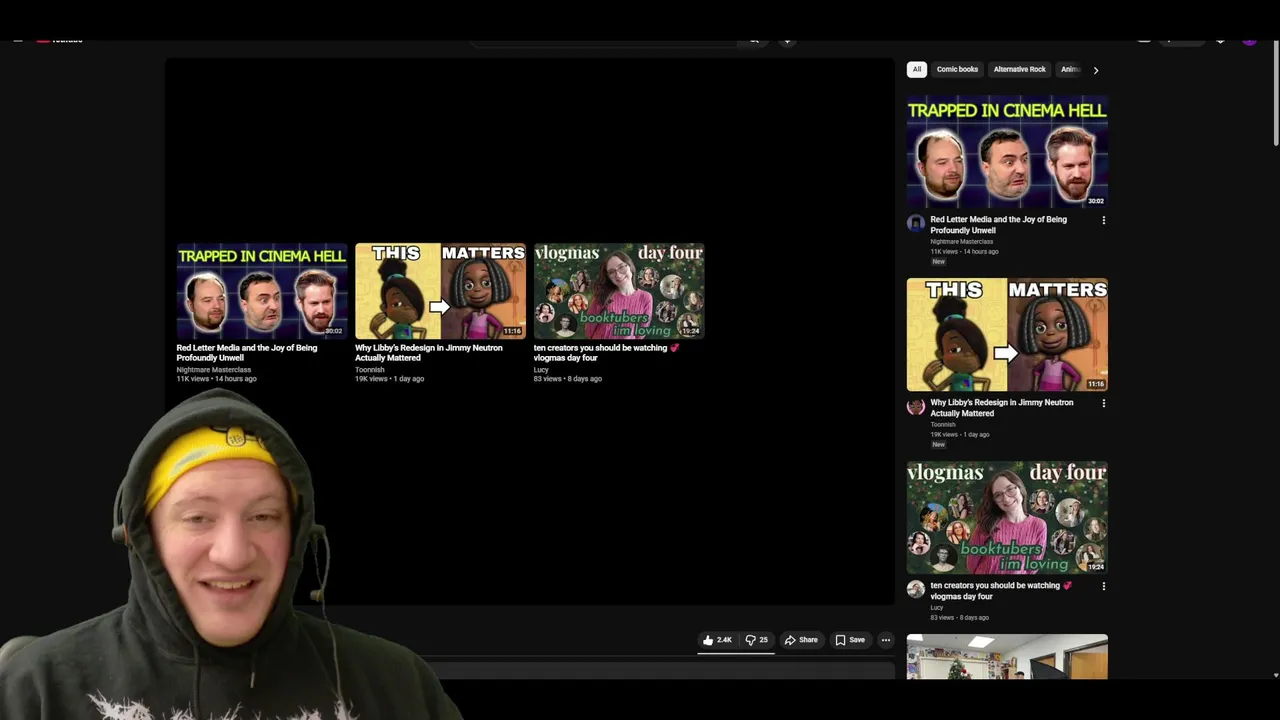Like the video with 2.4K likes
Screen dimensions: 1280x720
click(x=717, y=640)
